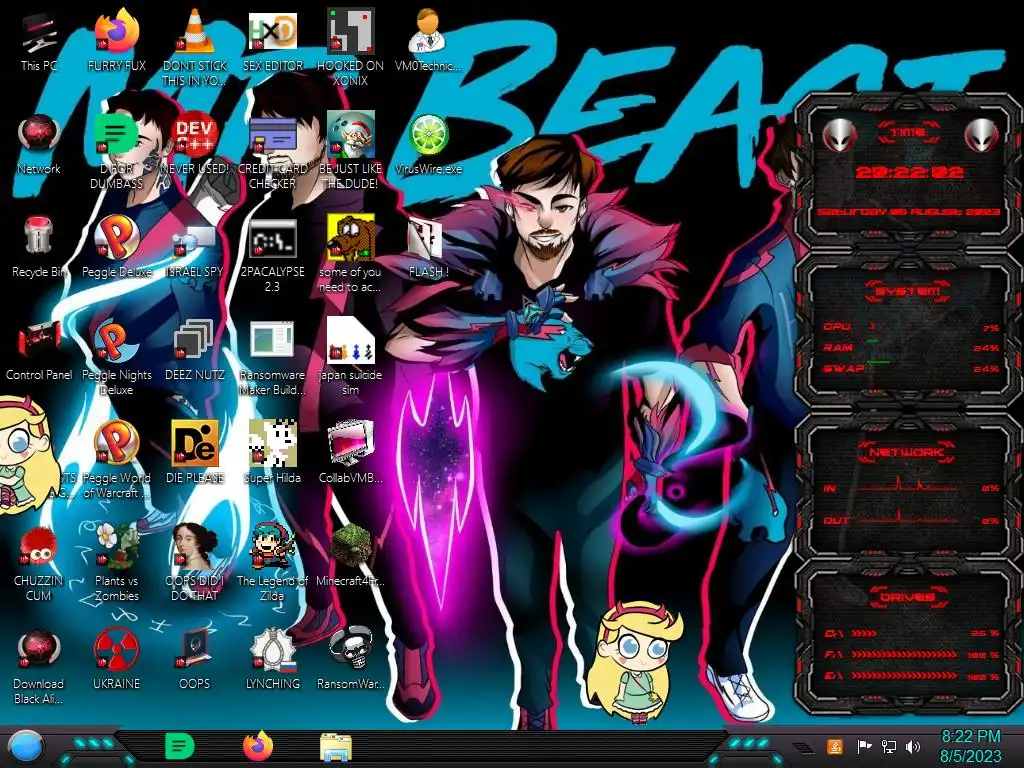The image size is (1024, 768).
Task: Open the Control Panel icon
Action: pos(39,351)
